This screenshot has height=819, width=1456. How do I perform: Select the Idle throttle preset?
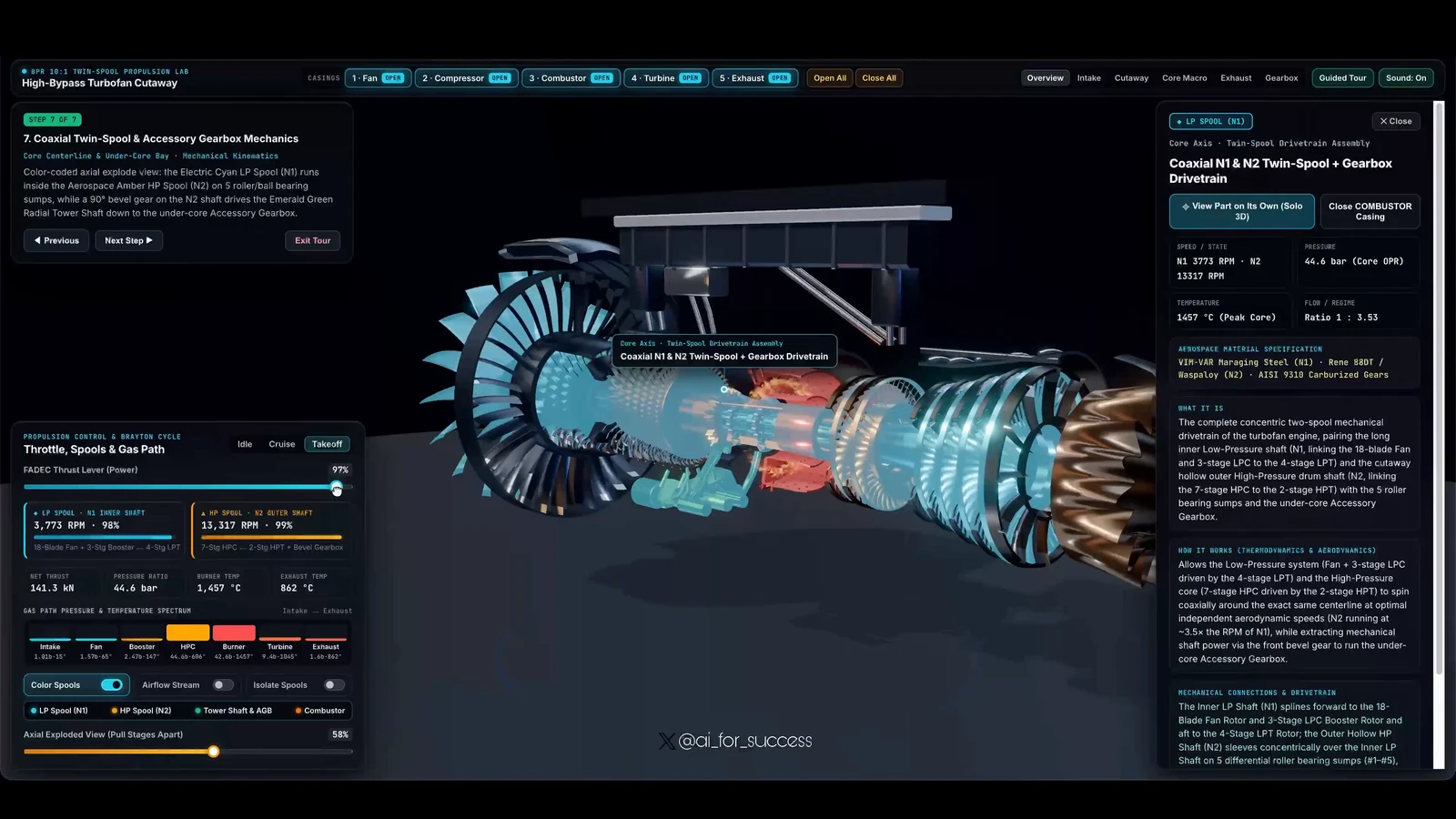click(x=245, y=444)
